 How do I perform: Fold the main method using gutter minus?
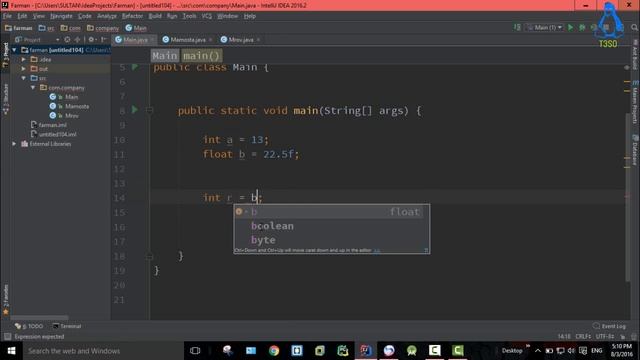point(149,110)
